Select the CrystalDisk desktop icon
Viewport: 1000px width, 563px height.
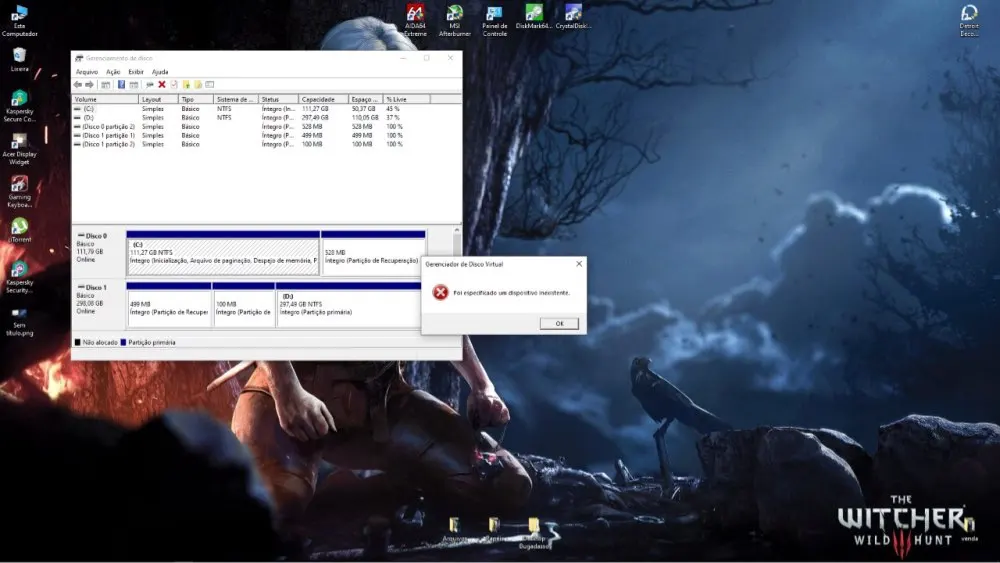pyautogui.click(x=573, y=17)
